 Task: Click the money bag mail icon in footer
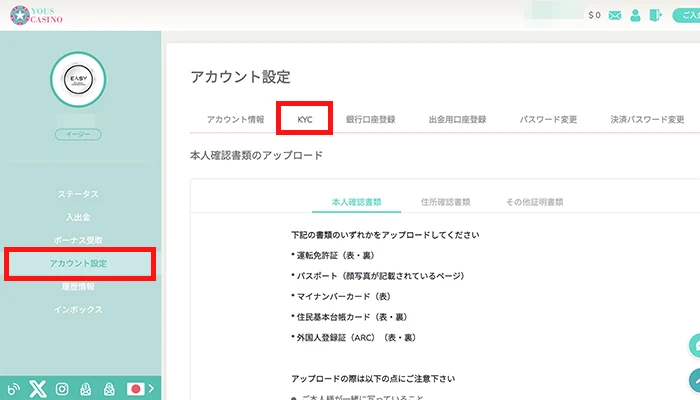86,389
